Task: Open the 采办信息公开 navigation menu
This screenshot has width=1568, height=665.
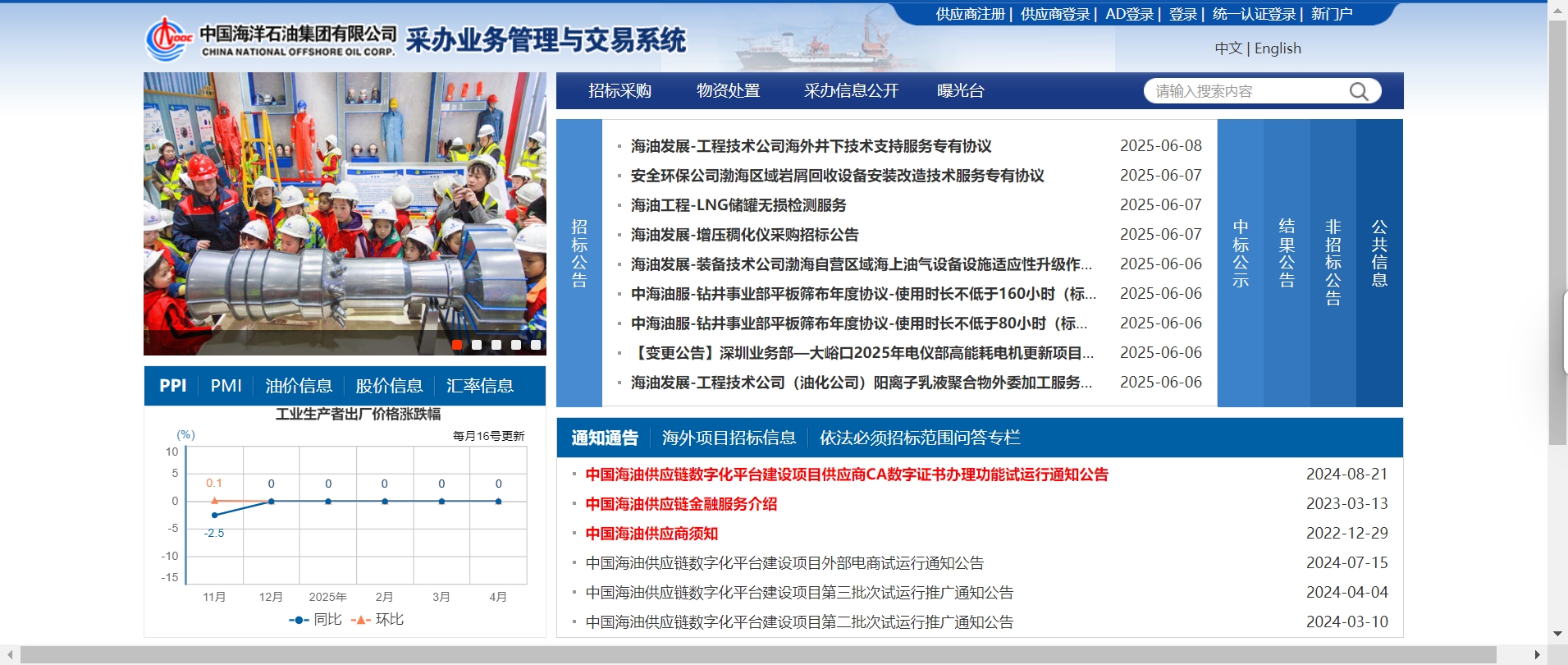Action: [851, 91]
